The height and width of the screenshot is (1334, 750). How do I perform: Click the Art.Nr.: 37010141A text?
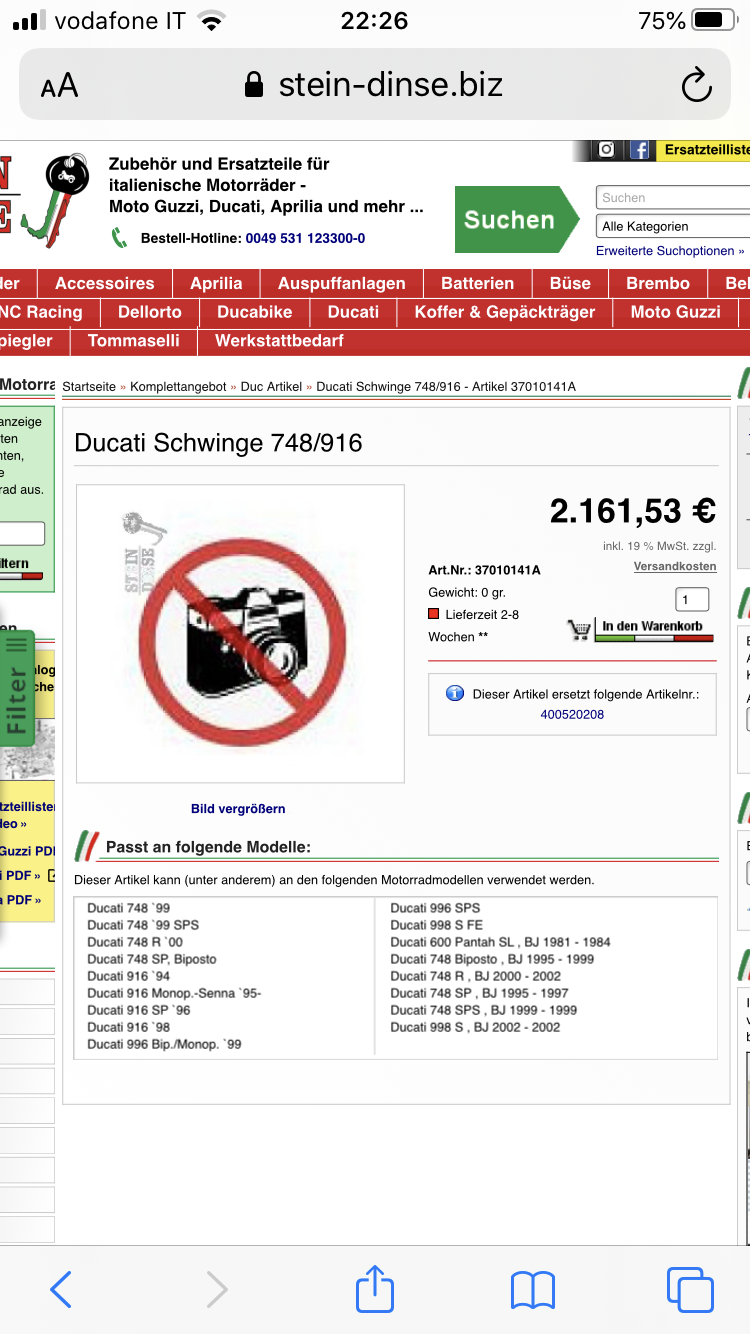[484, 570]
